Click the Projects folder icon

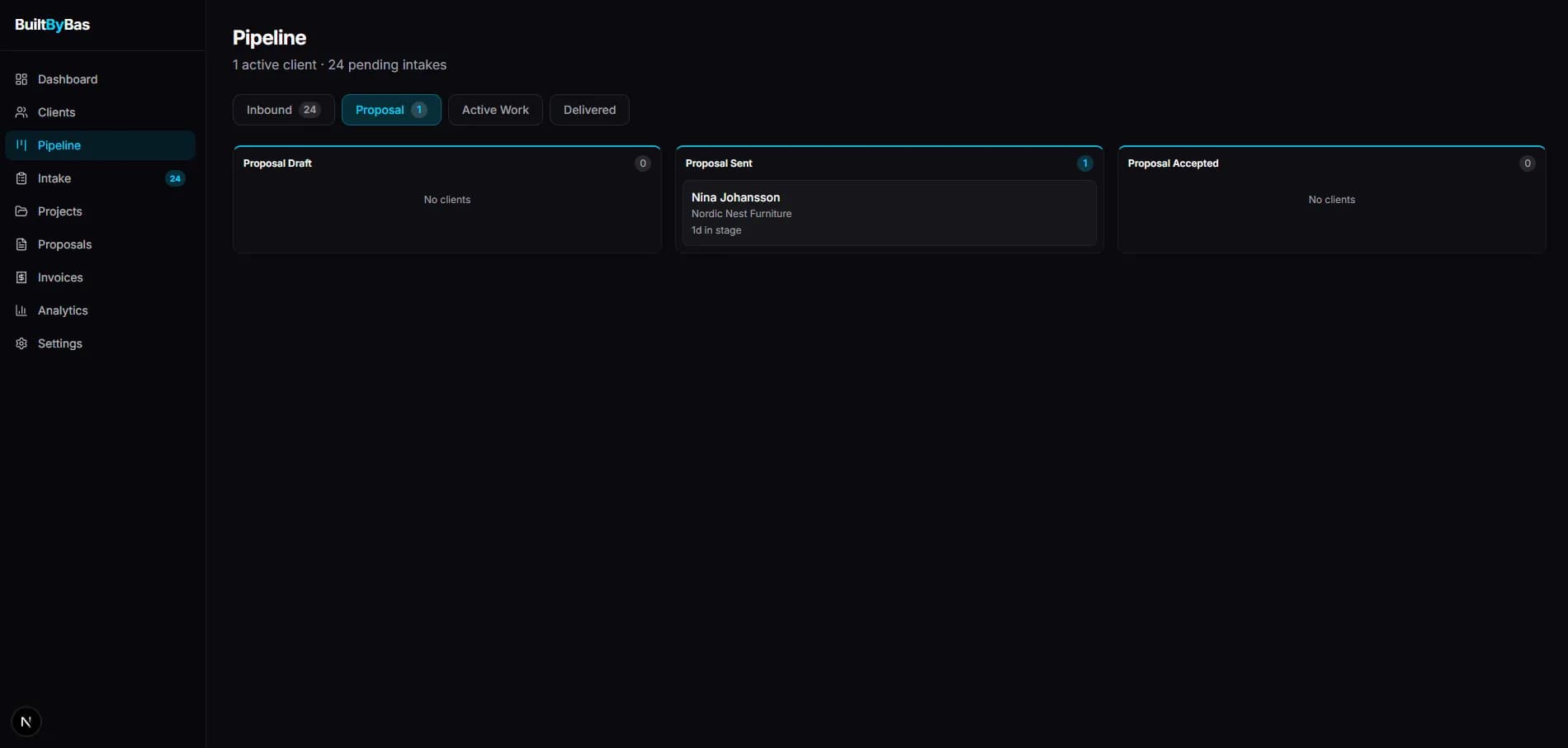click(21, 211)
